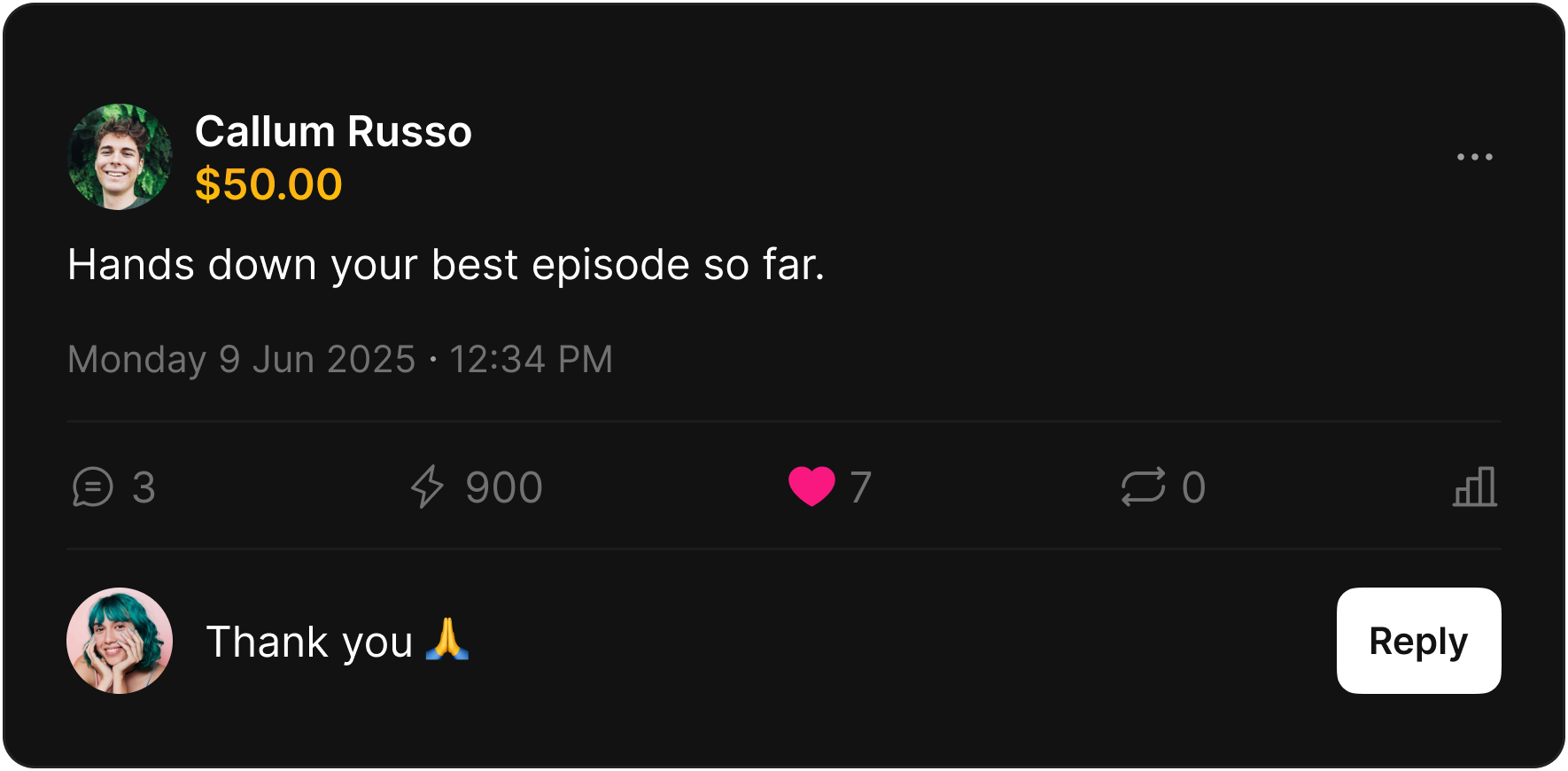Open the Monday 9 Jun 2025 timestamp
This screenshot has width=1568, height=771.
(340, 360)
